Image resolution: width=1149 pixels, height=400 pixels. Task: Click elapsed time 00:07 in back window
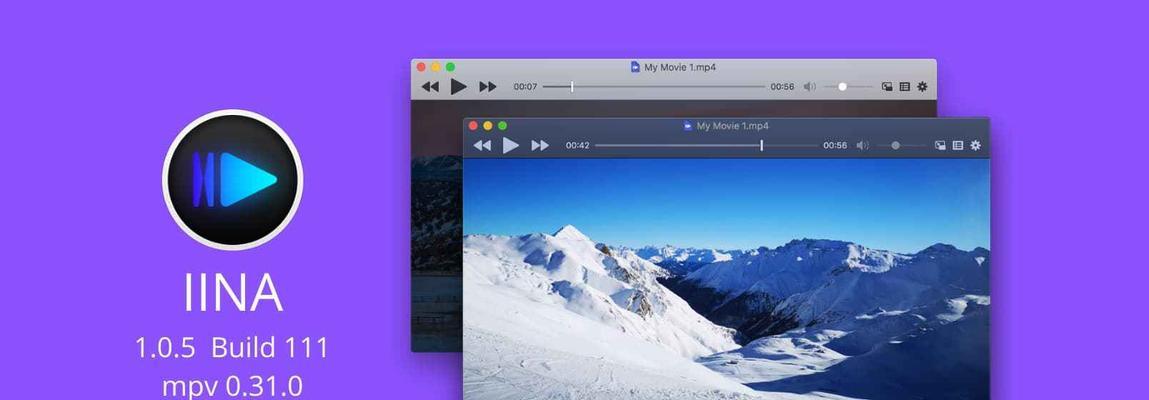click(525, 86)
